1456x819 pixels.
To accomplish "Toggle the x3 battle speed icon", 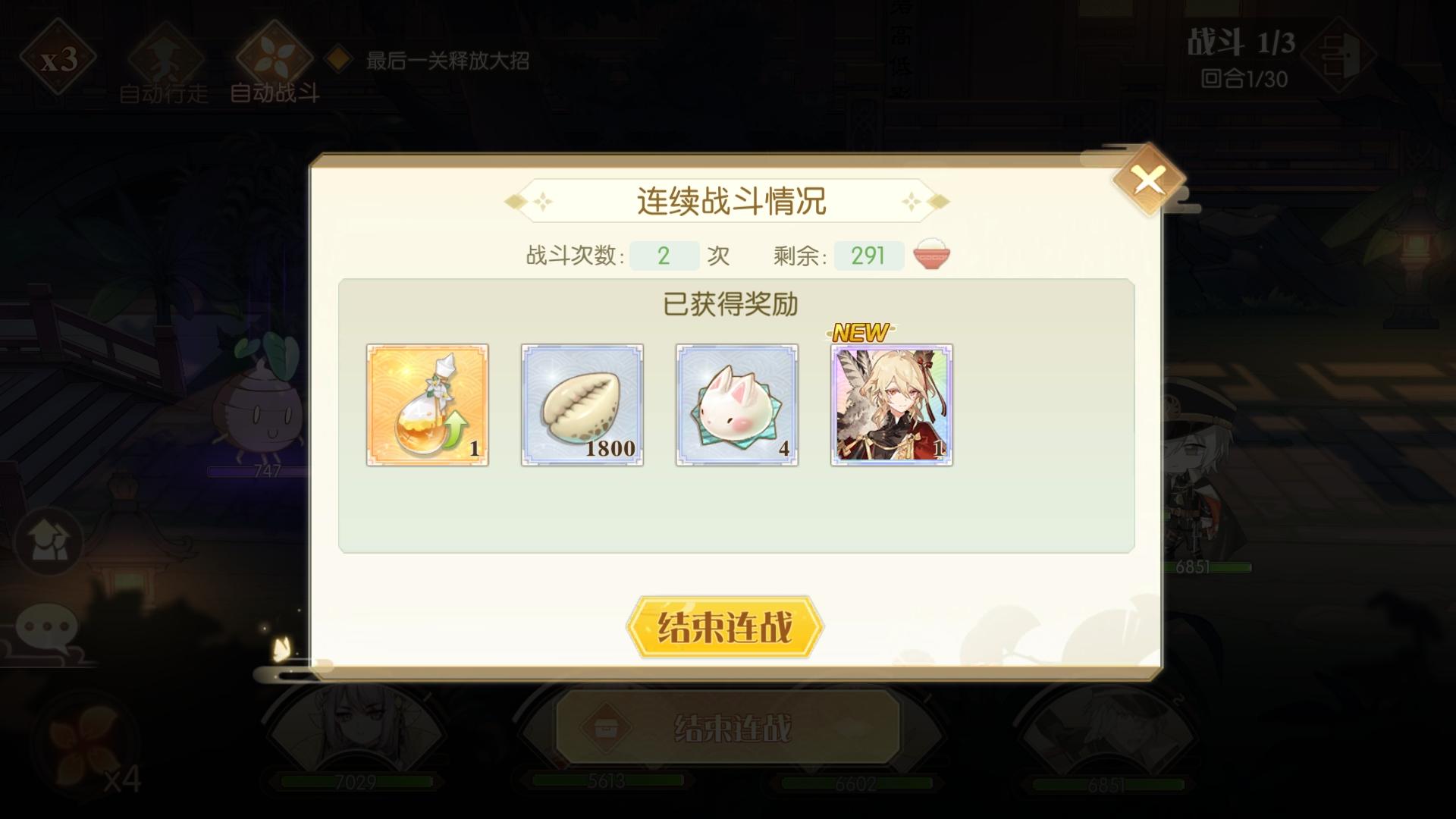I will coord(58,58).
